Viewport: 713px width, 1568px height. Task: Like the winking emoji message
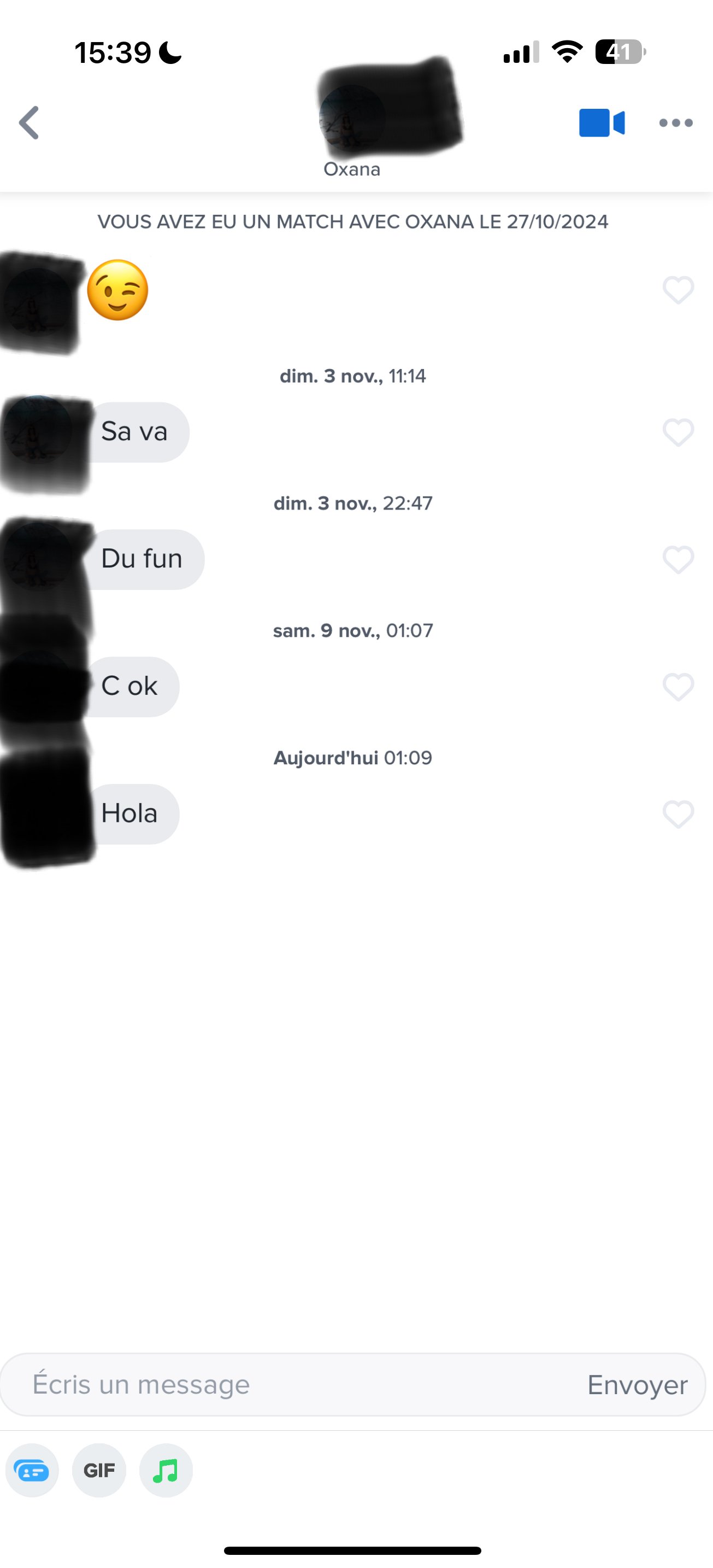(x=679, y=290)
